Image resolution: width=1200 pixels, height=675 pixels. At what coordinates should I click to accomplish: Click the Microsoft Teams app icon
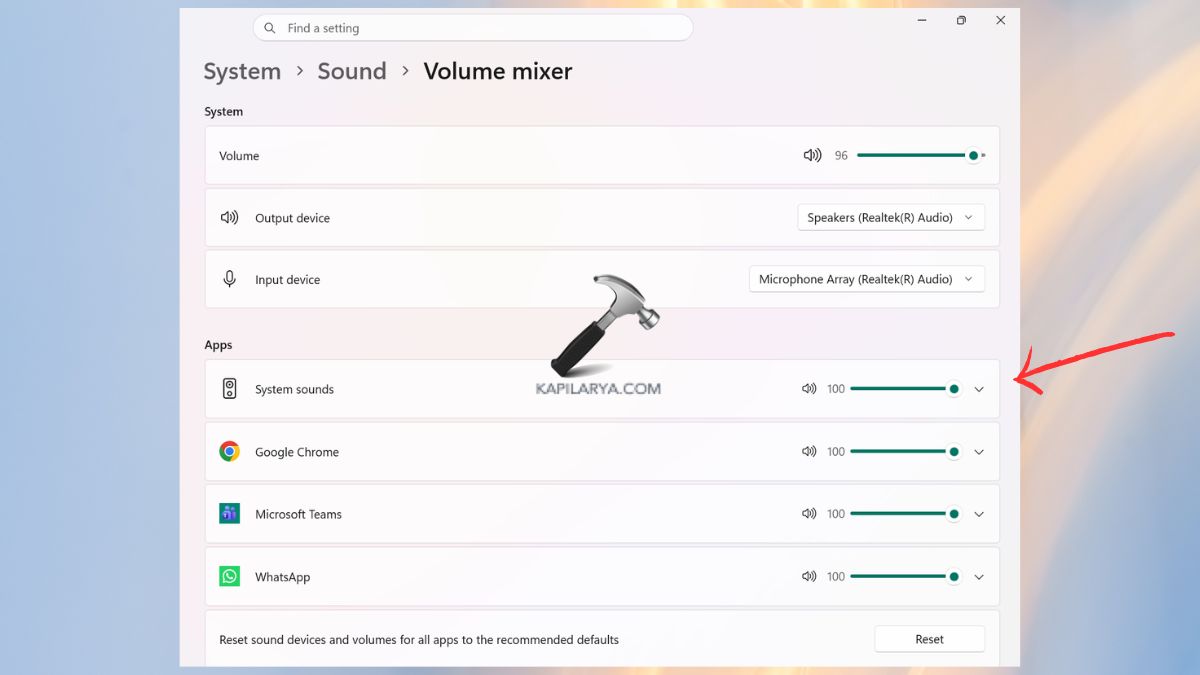(229, 513)
